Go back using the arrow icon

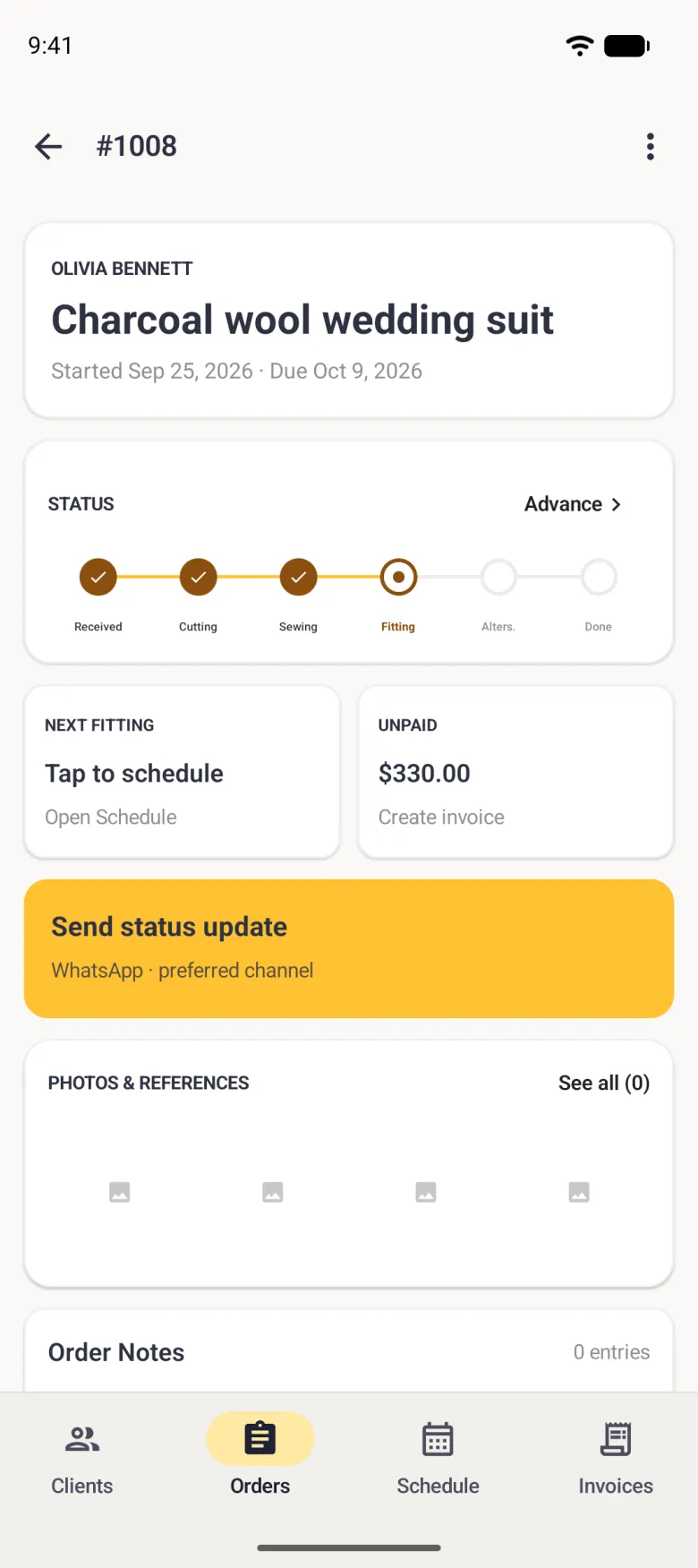point(48,146)
